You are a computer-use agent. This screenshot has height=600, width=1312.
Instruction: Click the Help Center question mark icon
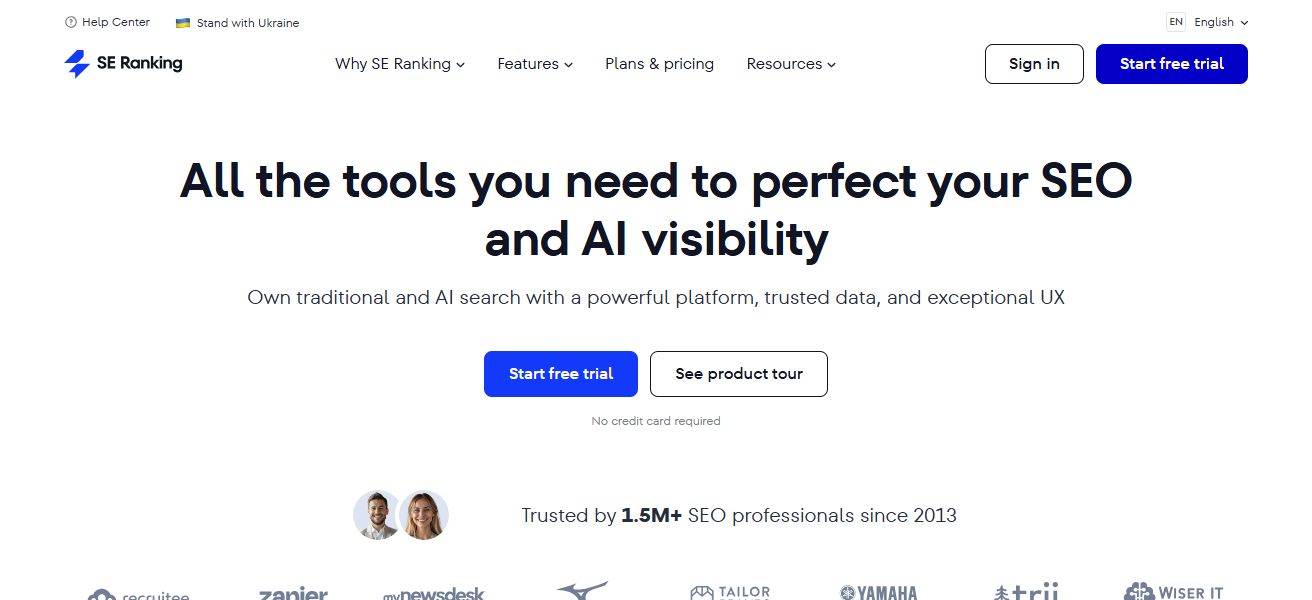(x=71, y=22)
